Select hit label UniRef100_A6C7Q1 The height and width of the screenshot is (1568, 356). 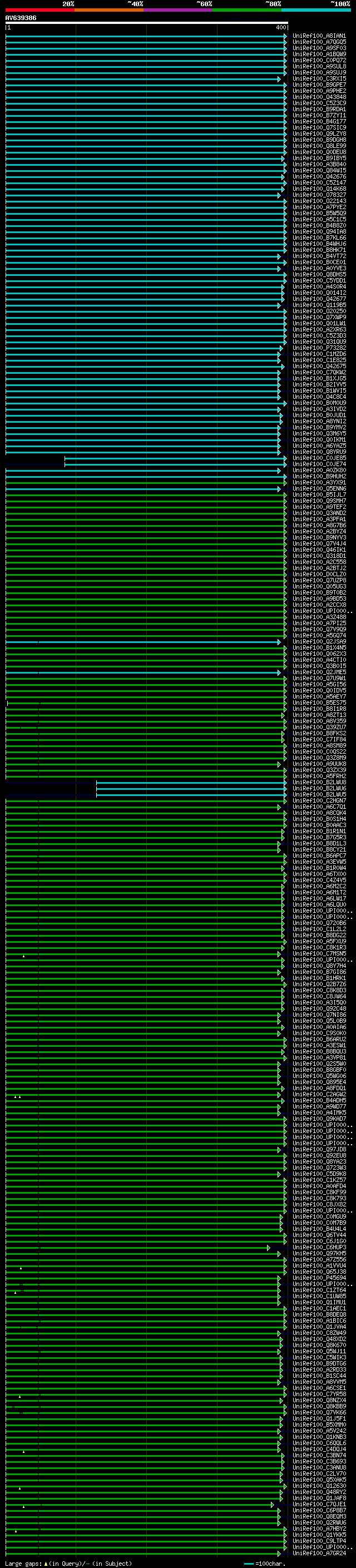pos(319,807)
